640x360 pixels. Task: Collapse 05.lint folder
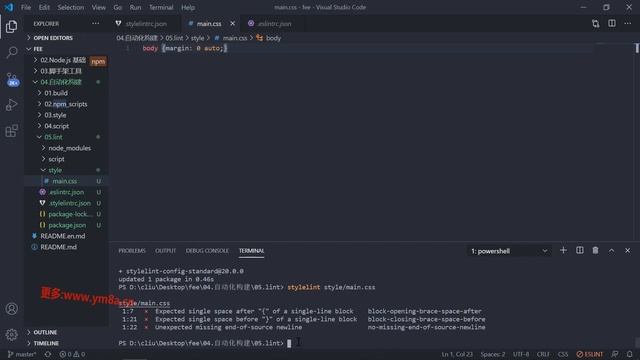tap(53, 137)
